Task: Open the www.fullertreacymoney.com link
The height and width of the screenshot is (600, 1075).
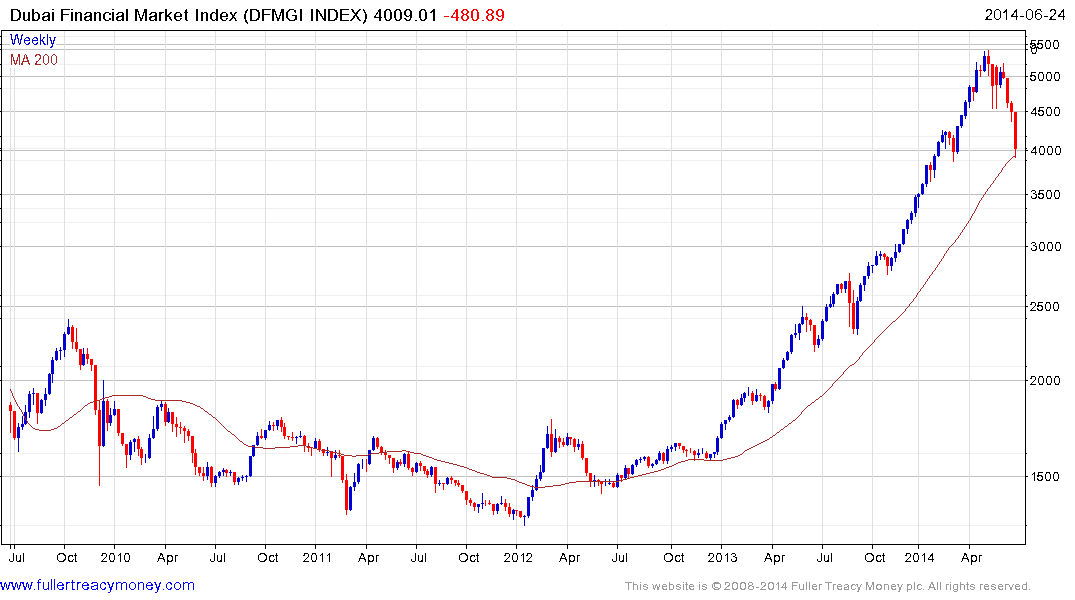Action: click(97, 586)
